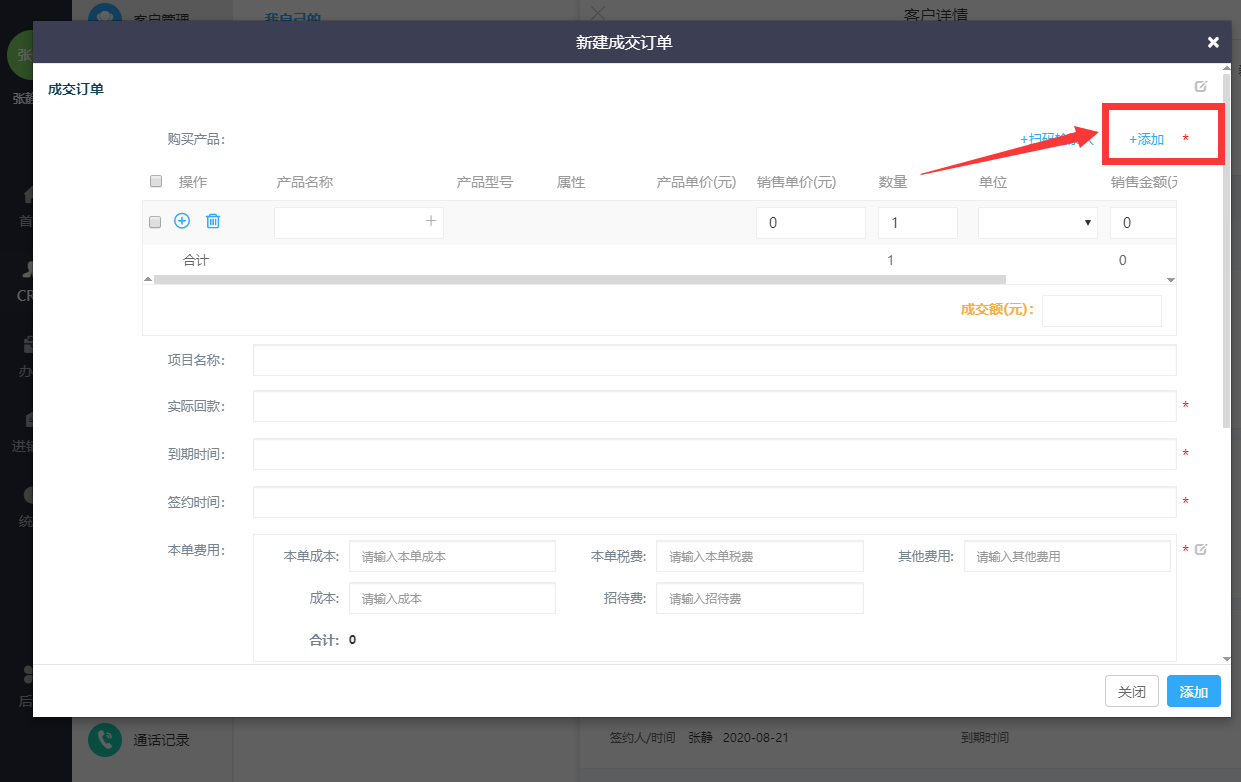Click the 实际回款 input field
The width and height of the screenshot is (1241, 782).
[x=715, y=407]
